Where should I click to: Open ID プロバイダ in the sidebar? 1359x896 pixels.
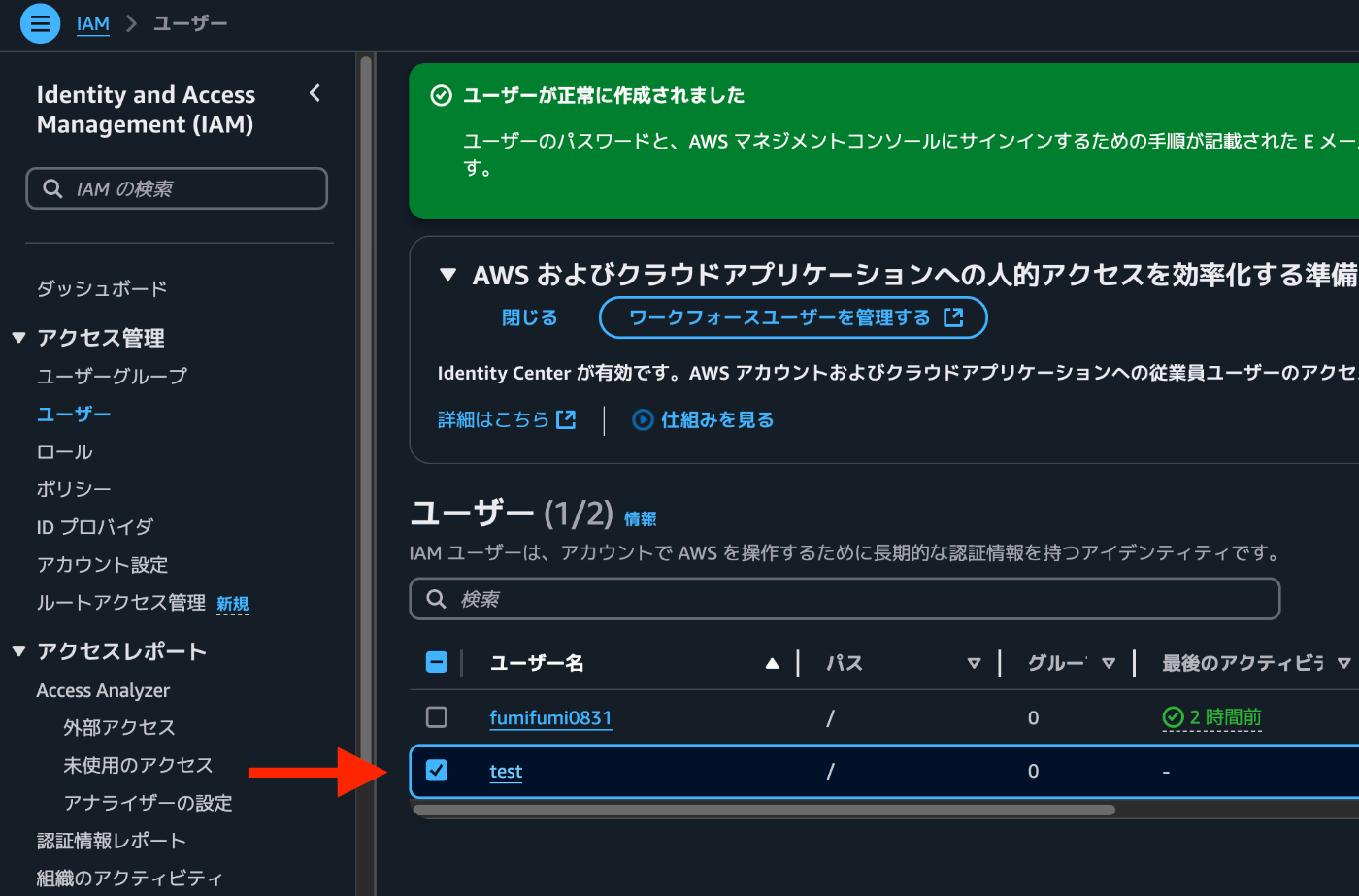tap(95, 527)
